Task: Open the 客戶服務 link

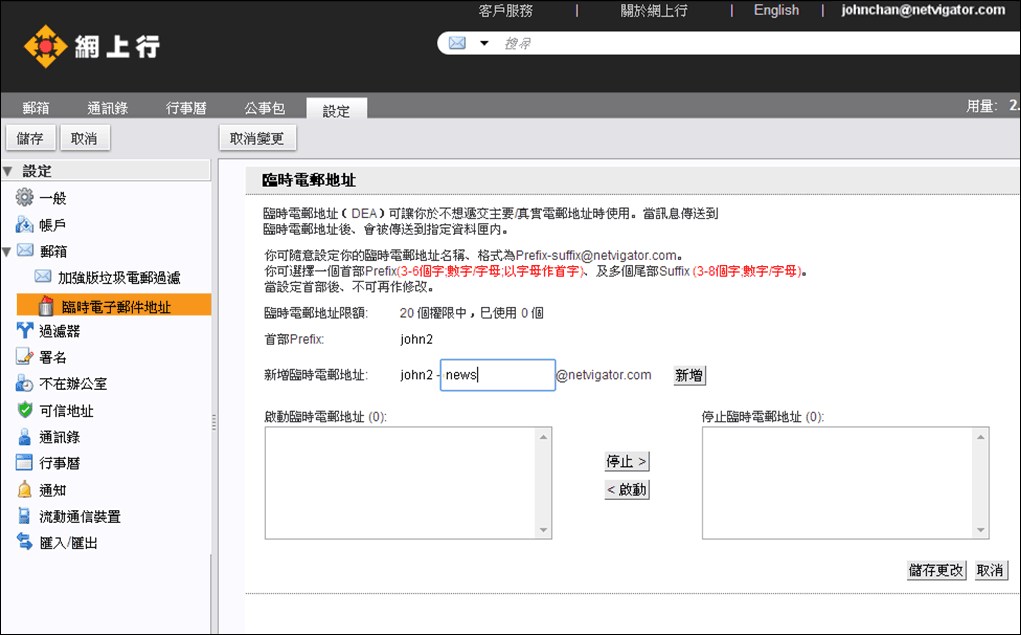Action: pos(506,10)
